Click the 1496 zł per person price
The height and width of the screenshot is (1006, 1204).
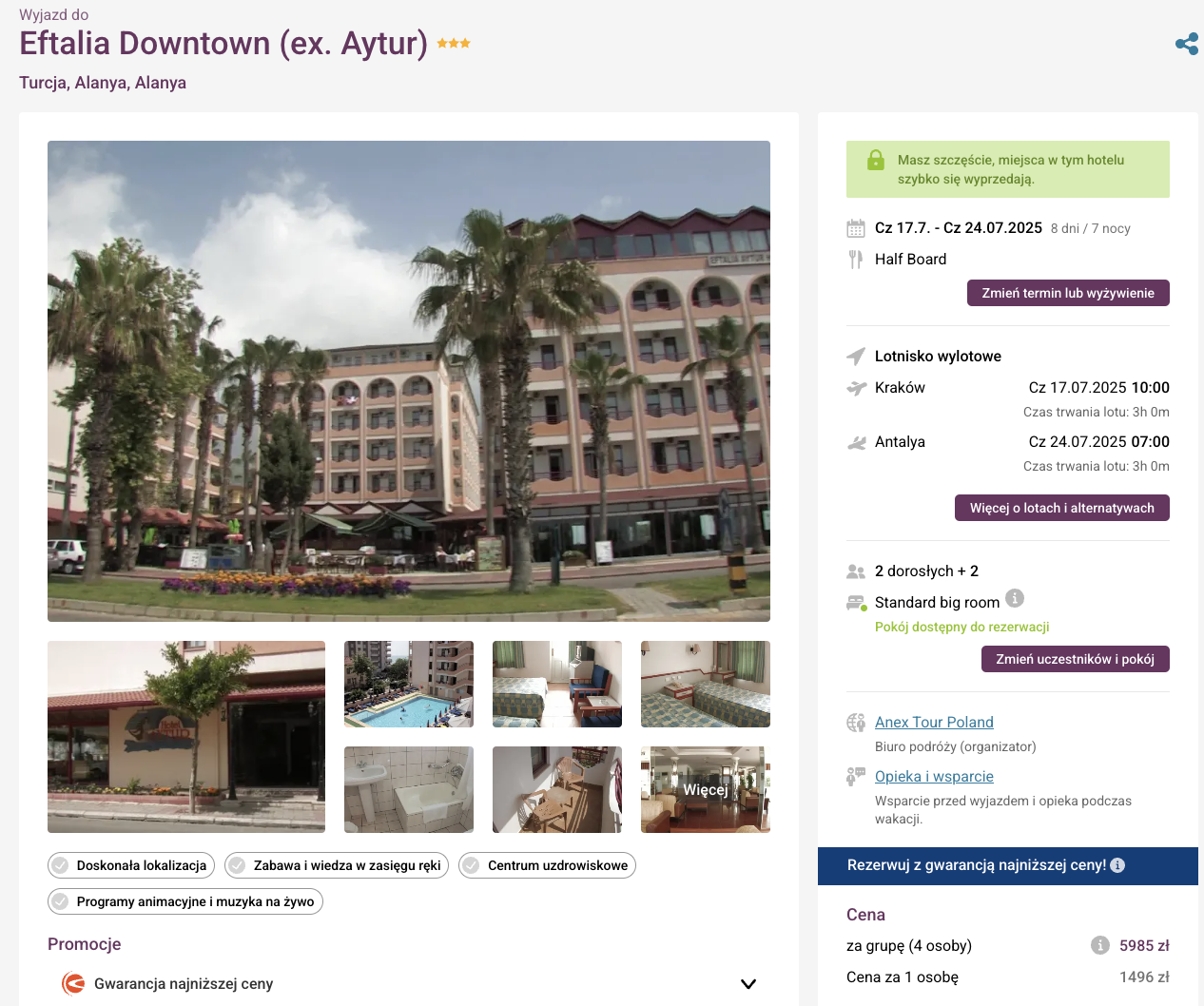click(1144, 977)
